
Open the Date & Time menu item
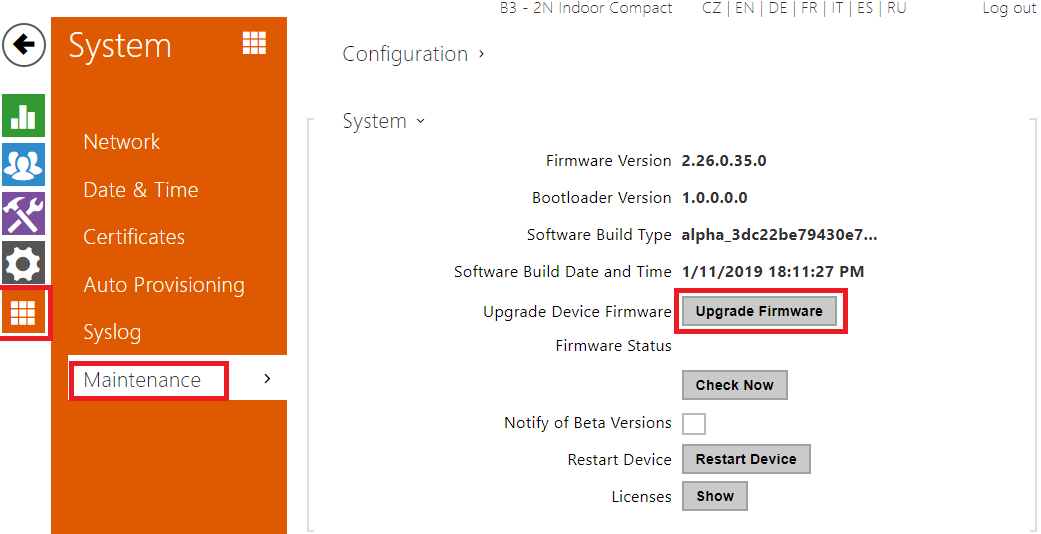141,190
